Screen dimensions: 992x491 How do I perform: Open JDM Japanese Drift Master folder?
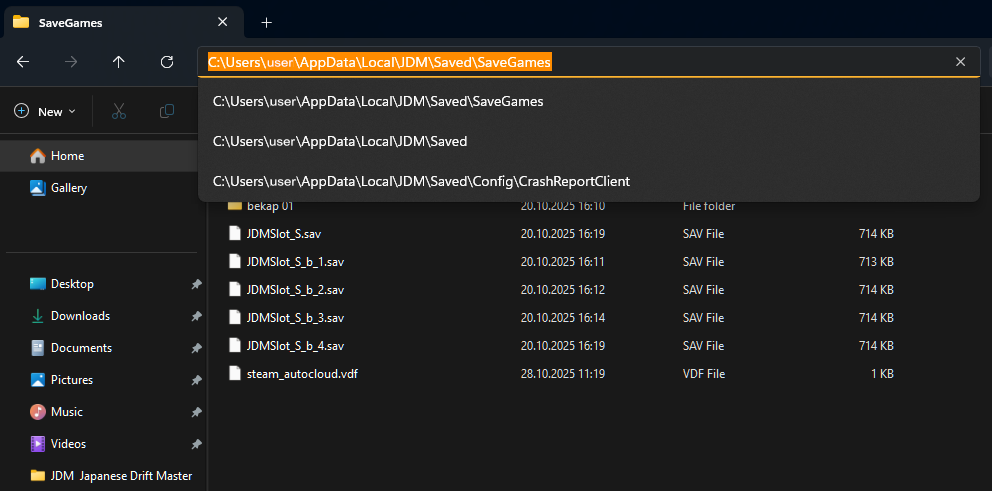click(120, 476)
